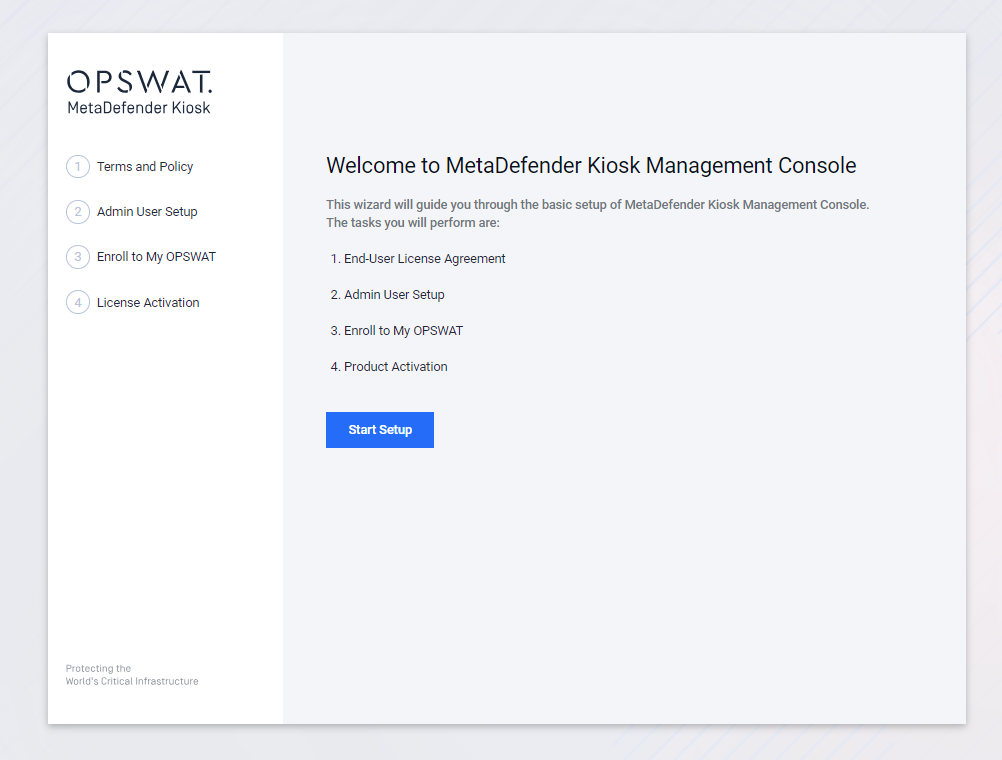Click the OPSWAT logo
Viewport: 1002px width, 760px height.
click(x=139, y=82)
